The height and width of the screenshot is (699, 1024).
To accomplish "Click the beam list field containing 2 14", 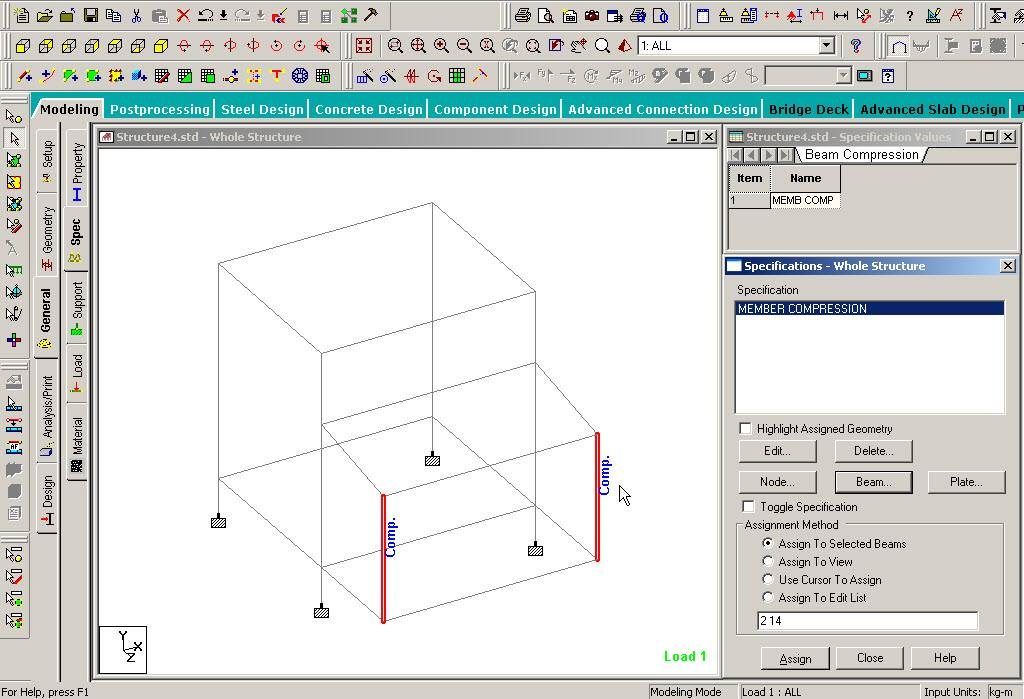I will point(868,621).
